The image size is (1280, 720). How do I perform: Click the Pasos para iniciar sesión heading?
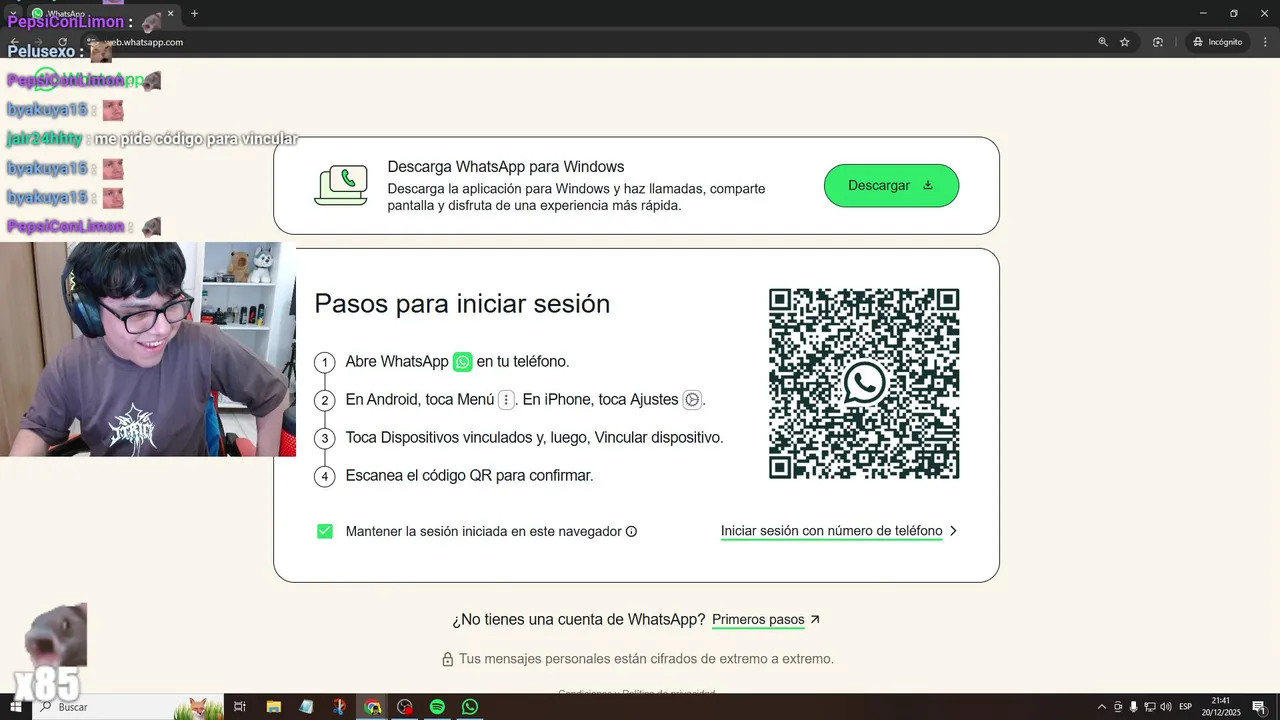[462, 304]
